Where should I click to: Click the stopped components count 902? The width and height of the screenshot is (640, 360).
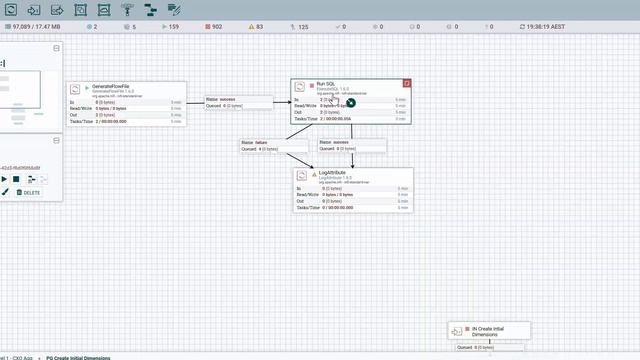[x=213, y=27]
